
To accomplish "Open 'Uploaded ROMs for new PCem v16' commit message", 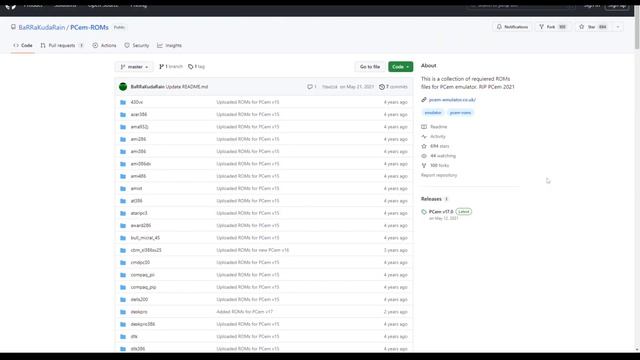I will 253,250.
